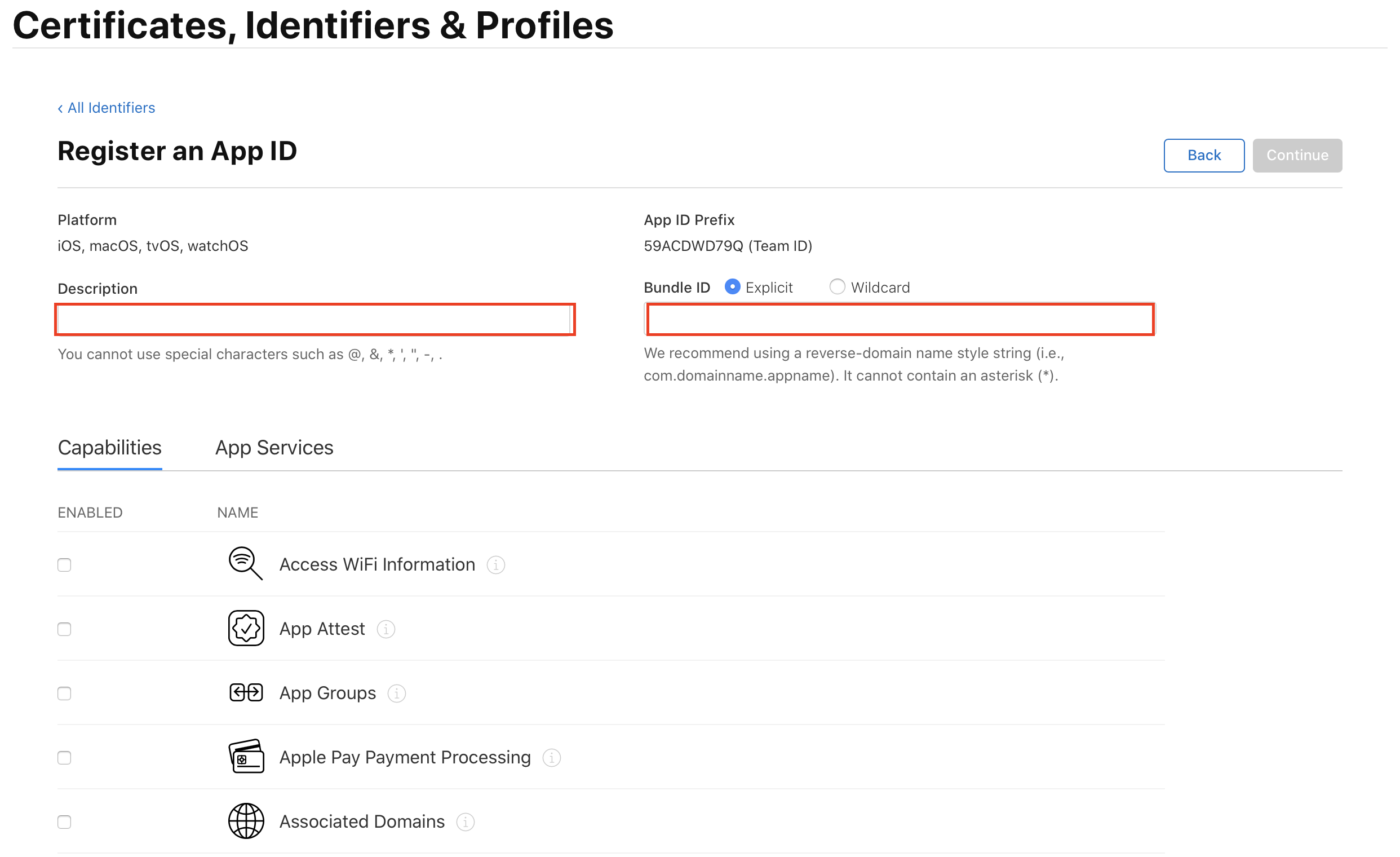Select the Capabilities tab

pos(110,448)
